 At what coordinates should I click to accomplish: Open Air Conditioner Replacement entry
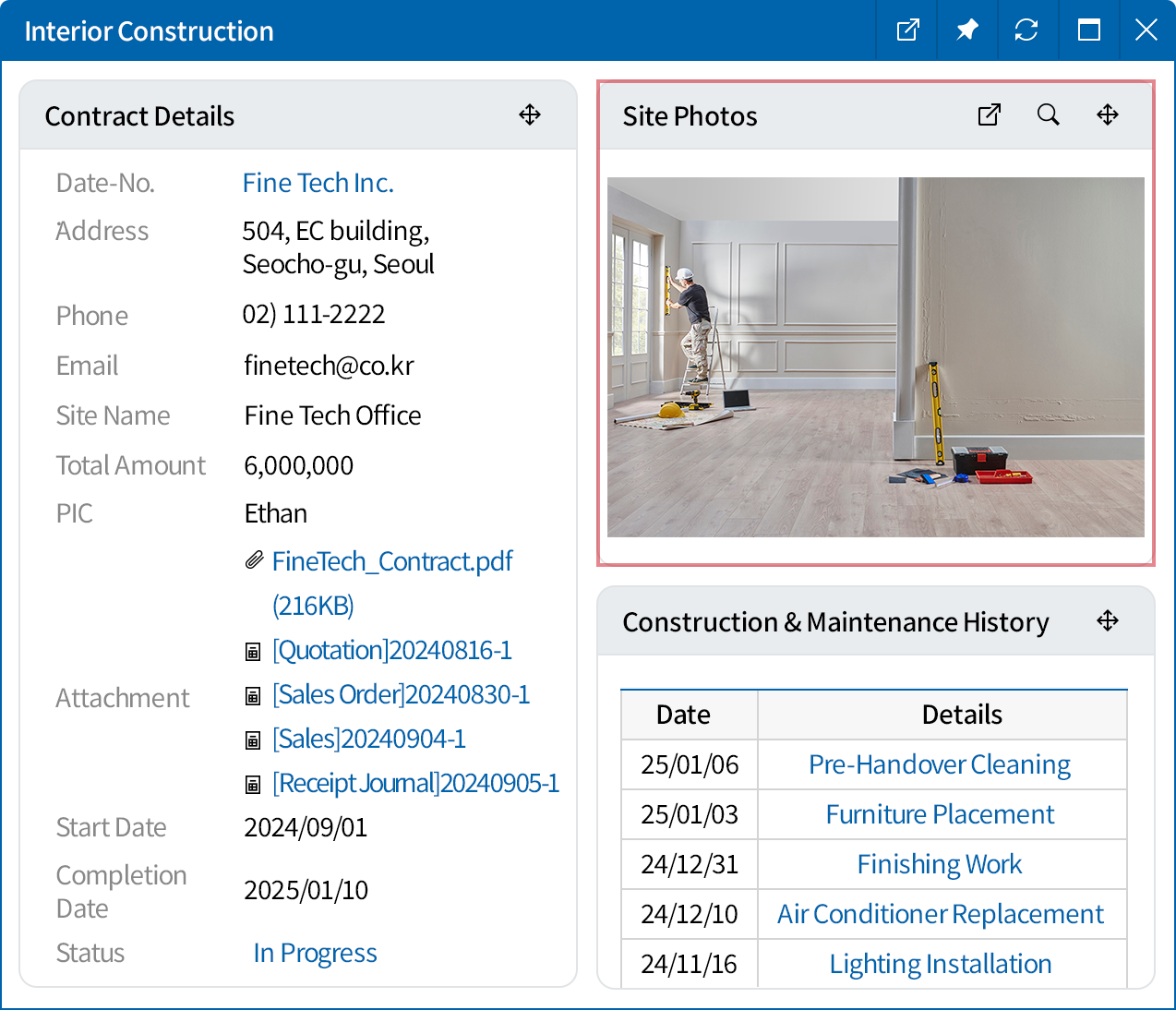coord(940,914)
